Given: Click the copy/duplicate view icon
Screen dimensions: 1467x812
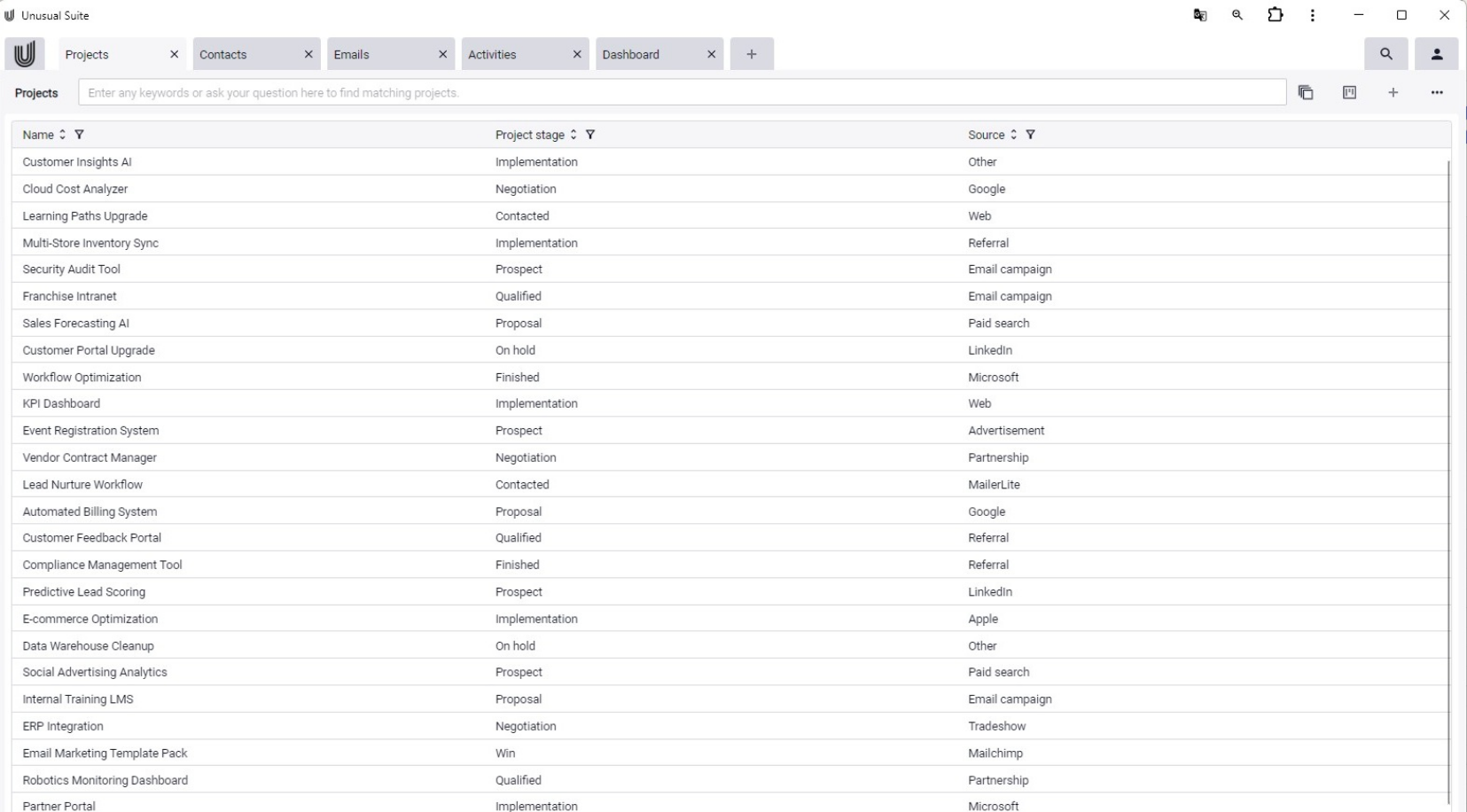Looking at the screenshot, I should coord(1306,93).
